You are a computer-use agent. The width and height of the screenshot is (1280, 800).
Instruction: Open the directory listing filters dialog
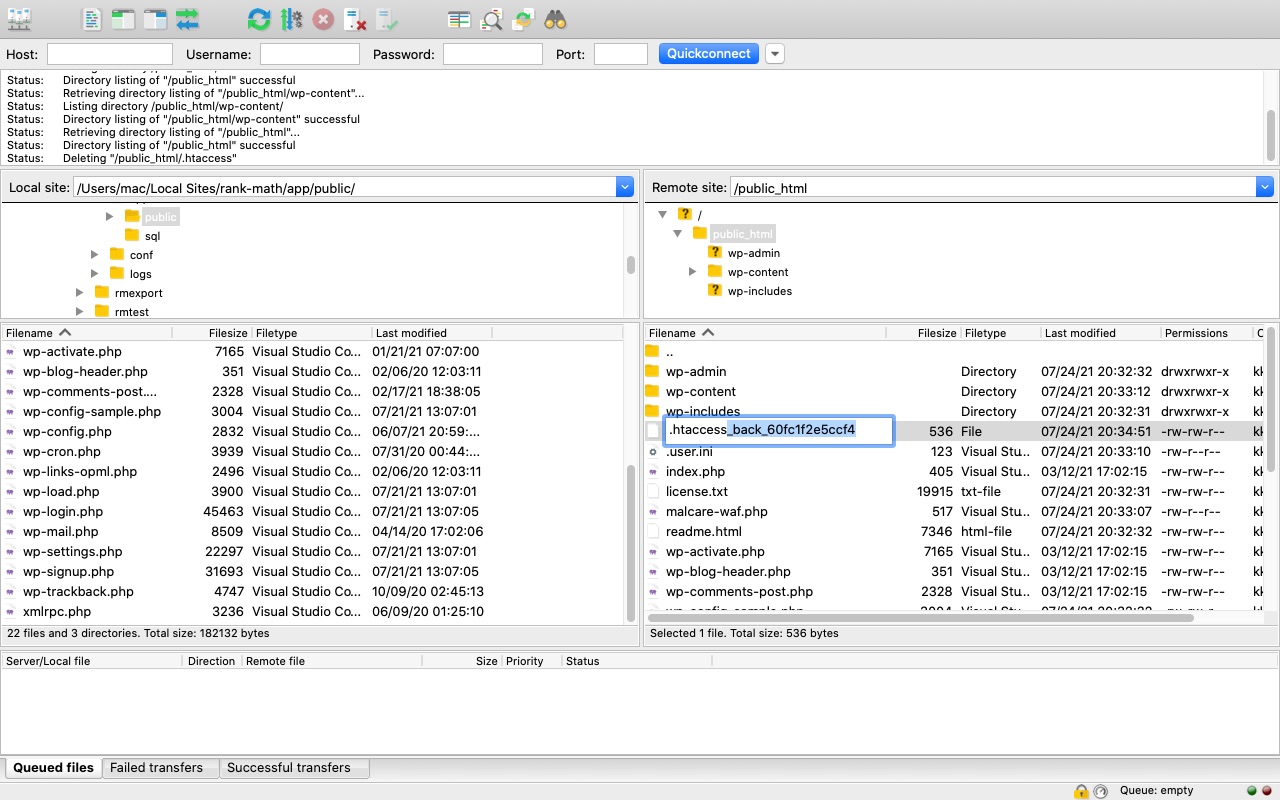coord(459,18)
